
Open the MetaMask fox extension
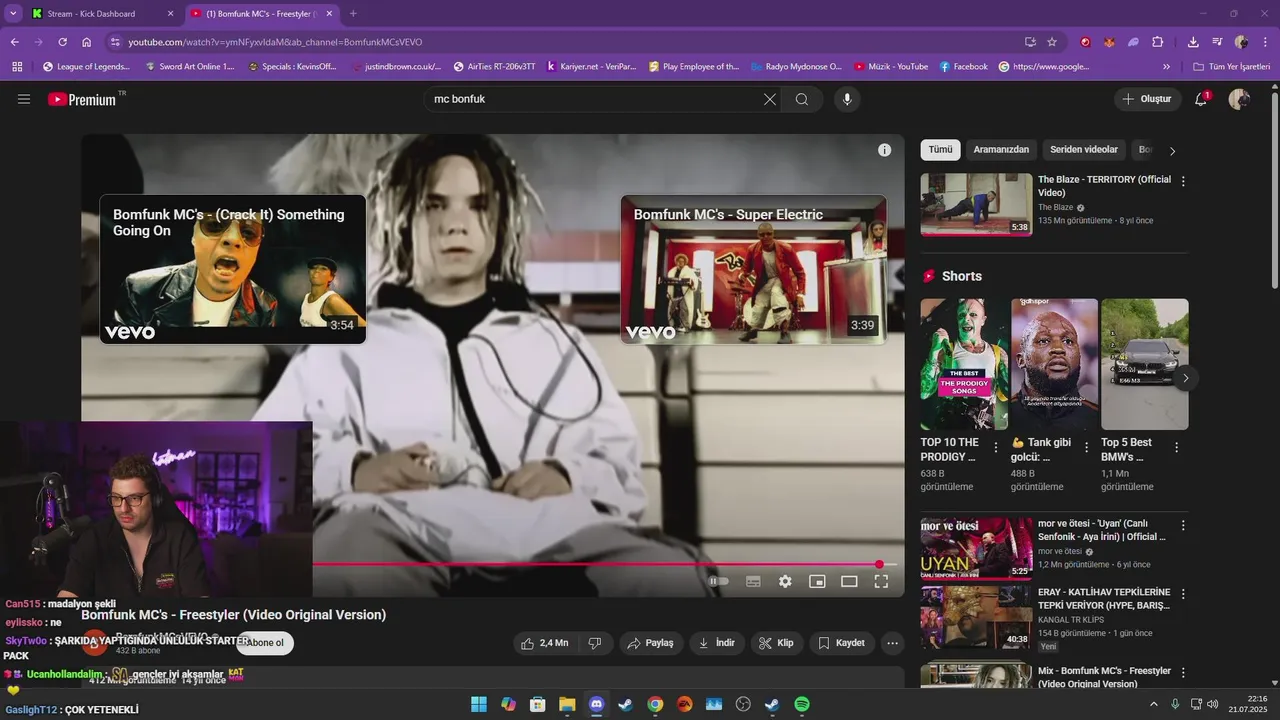1109,42
